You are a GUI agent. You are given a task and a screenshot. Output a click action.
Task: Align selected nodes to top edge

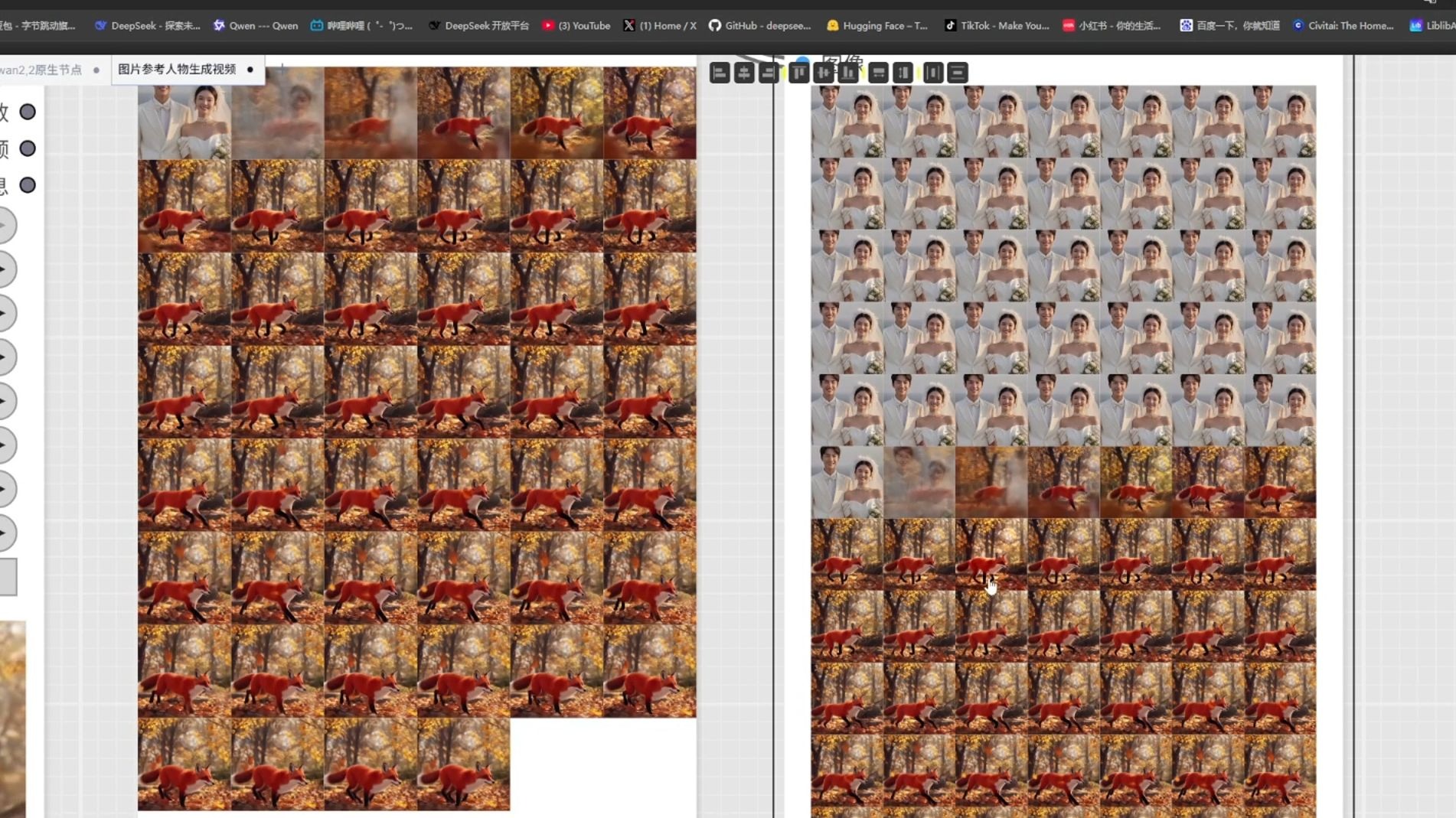tap(799, 73)
